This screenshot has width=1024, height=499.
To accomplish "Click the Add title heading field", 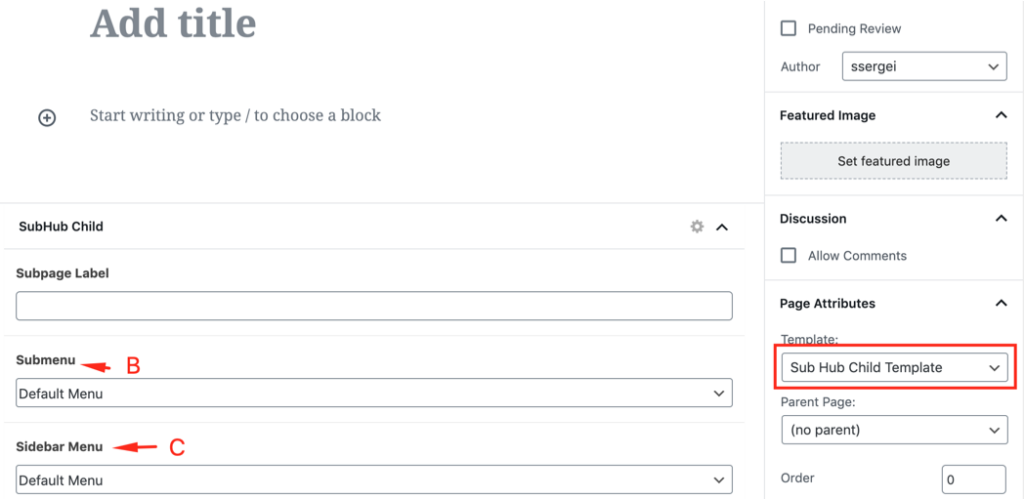I will click(x=173, y=22).
